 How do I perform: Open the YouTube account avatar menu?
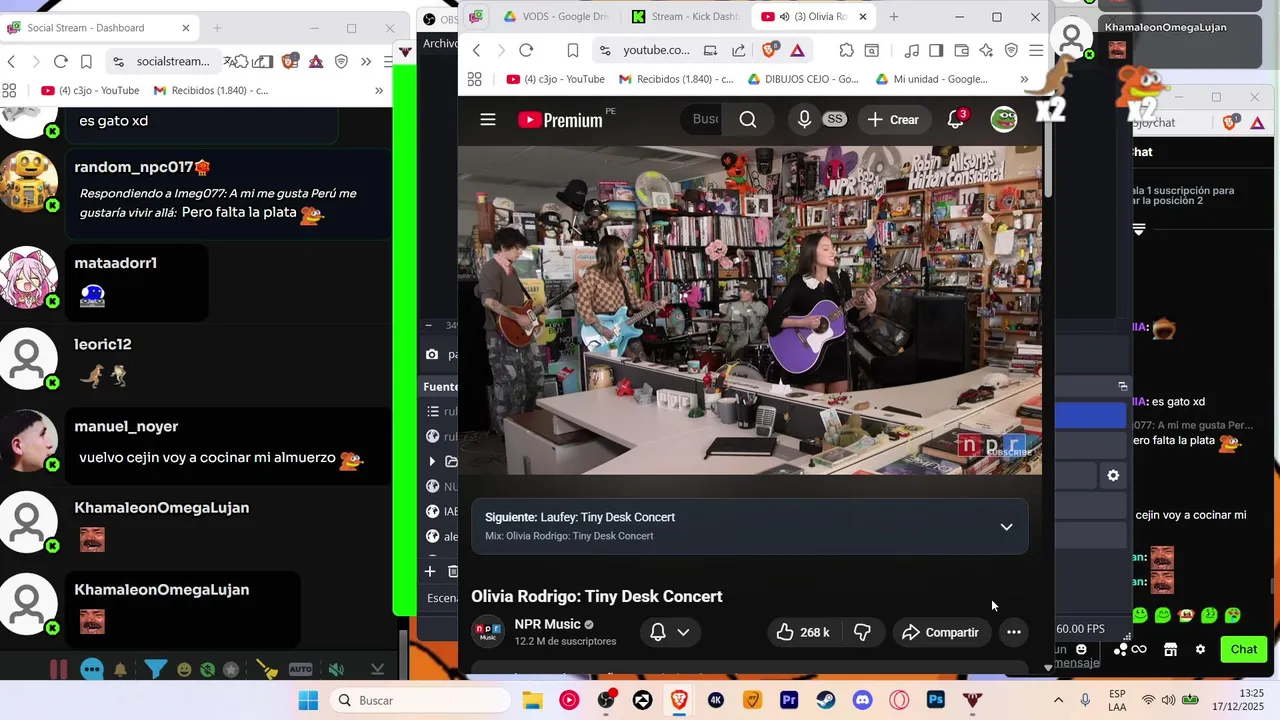[1004, 120]
